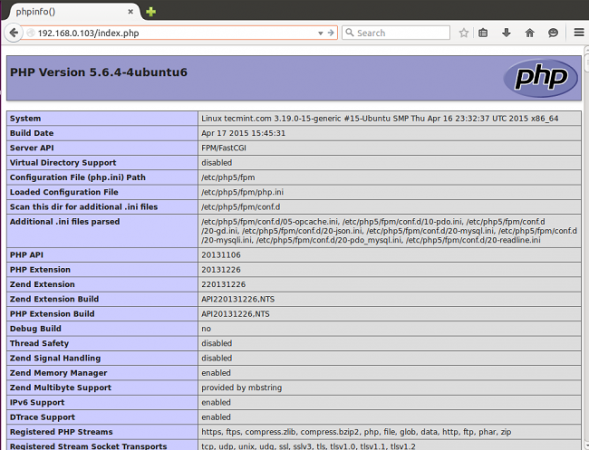589x450 pixels.
Task: Click the FPM/FastCGI value
Action: coord(224,148)
